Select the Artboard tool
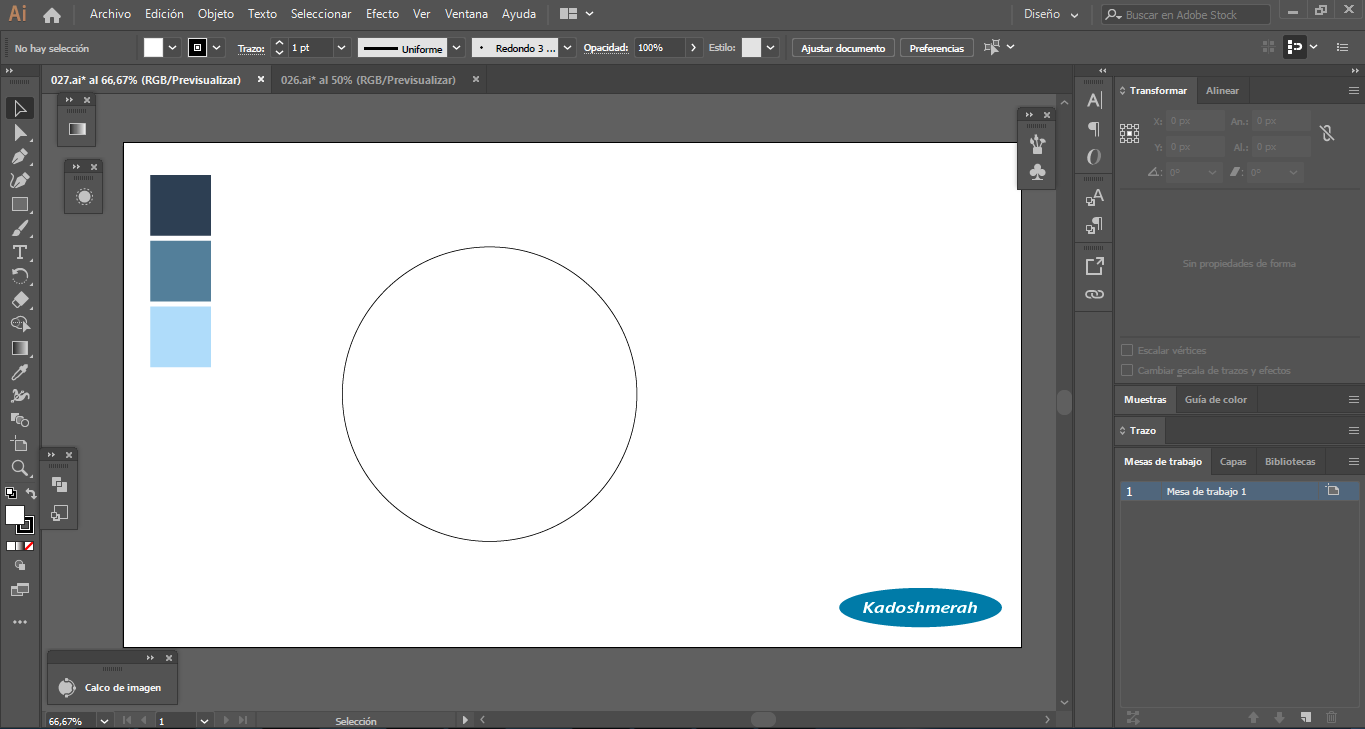 20,444
